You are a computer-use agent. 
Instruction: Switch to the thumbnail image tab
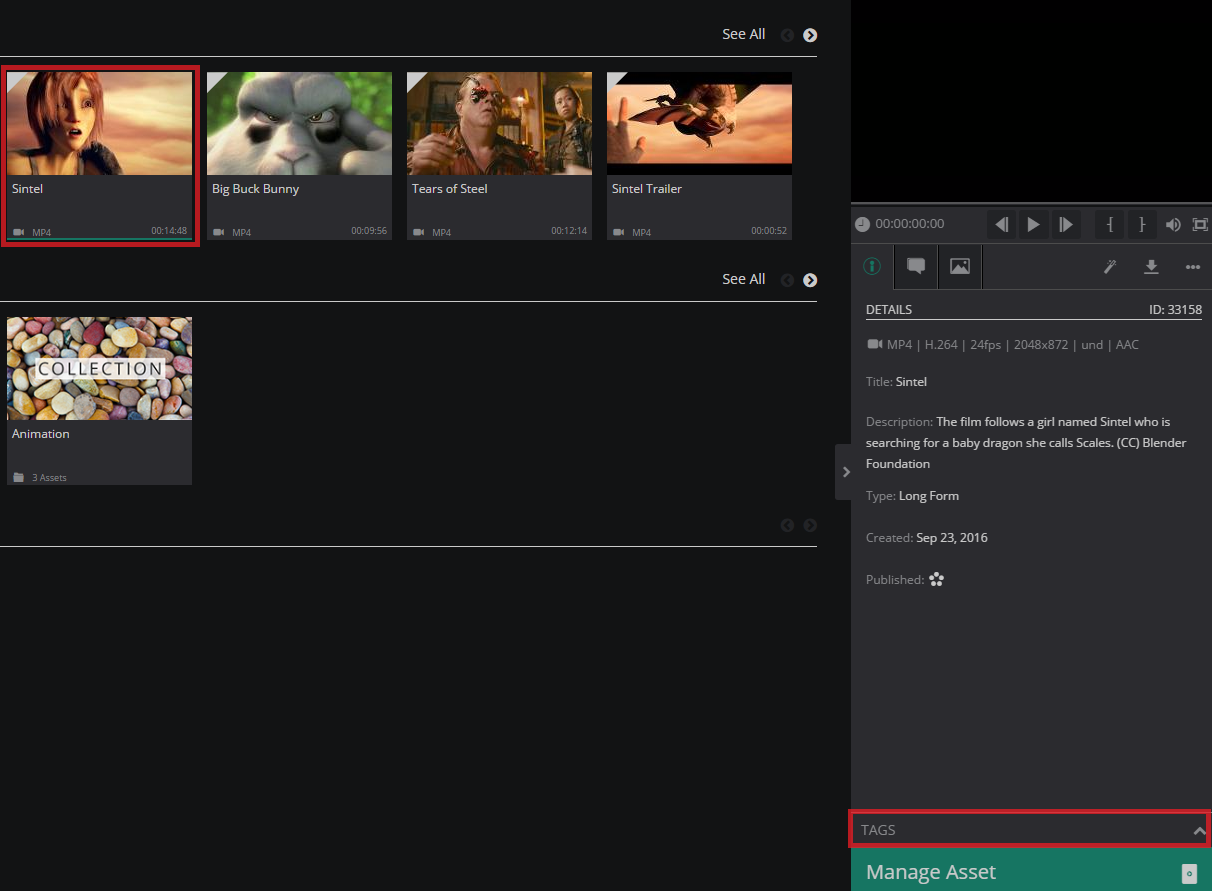click(960, 267)
